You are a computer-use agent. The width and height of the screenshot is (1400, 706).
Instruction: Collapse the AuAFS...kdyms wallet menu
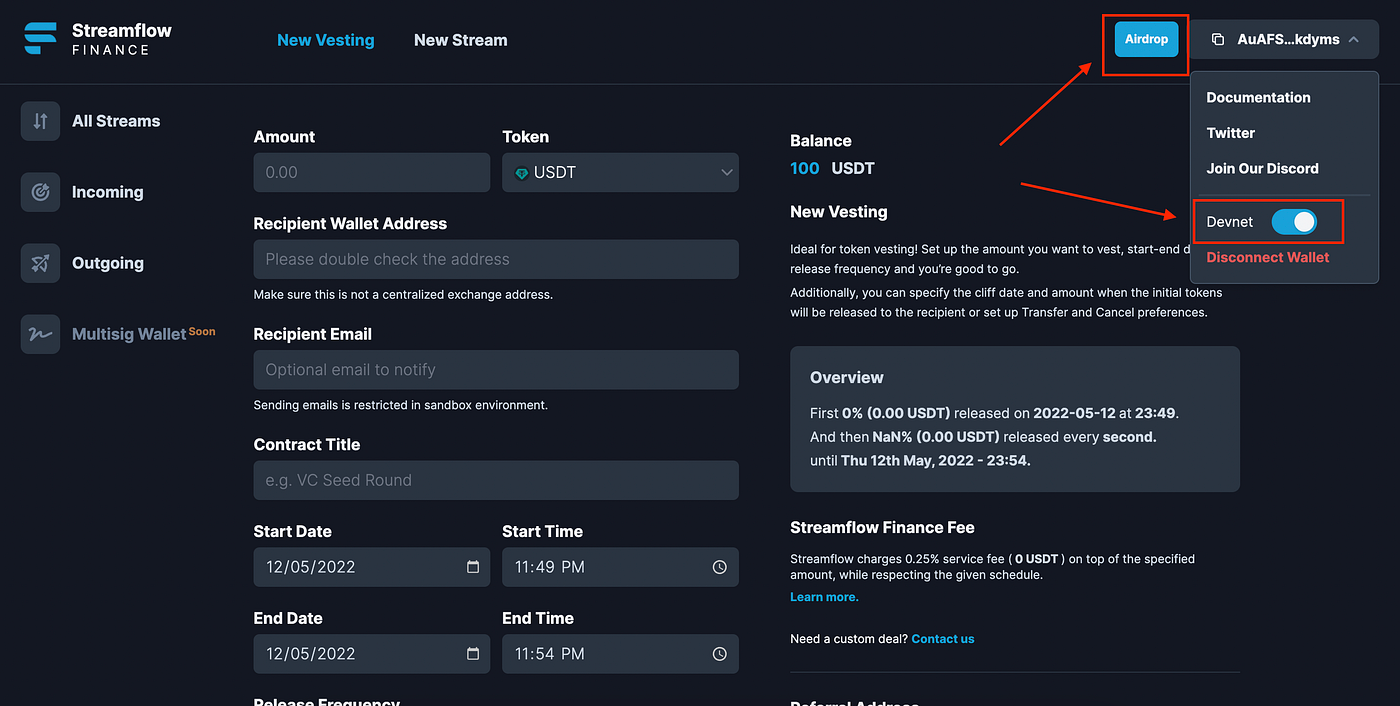click(x=1284, y=40)
